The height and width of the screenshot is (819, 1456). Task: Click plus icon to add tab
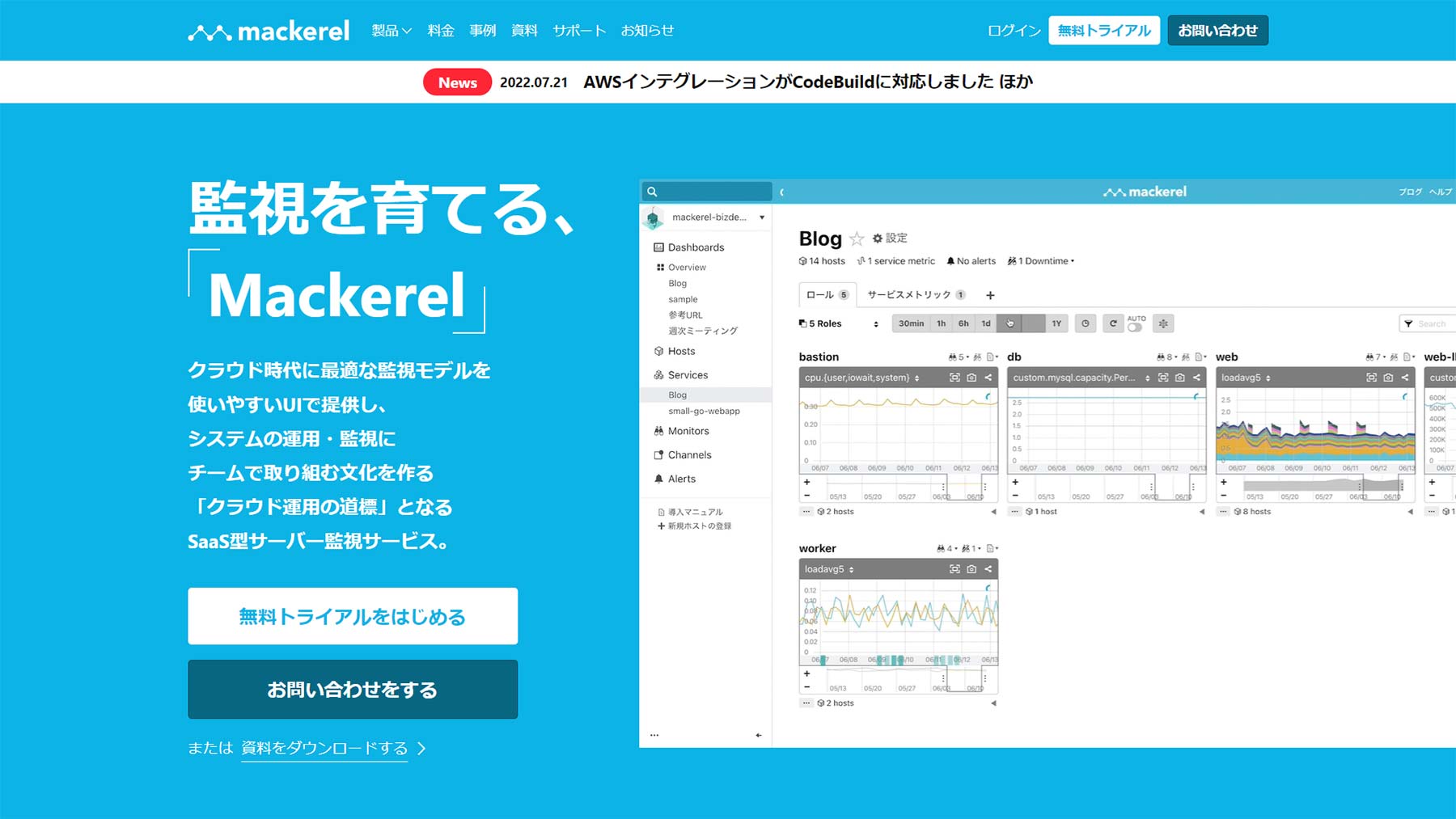(x=990, y=296)
